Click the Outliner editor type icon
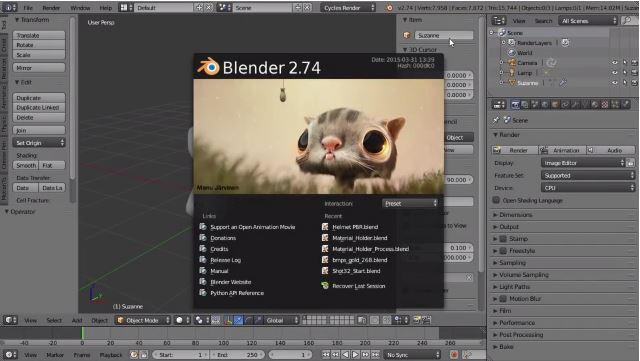The width and height of the screenshot is (640, 361). click(499, 20)
